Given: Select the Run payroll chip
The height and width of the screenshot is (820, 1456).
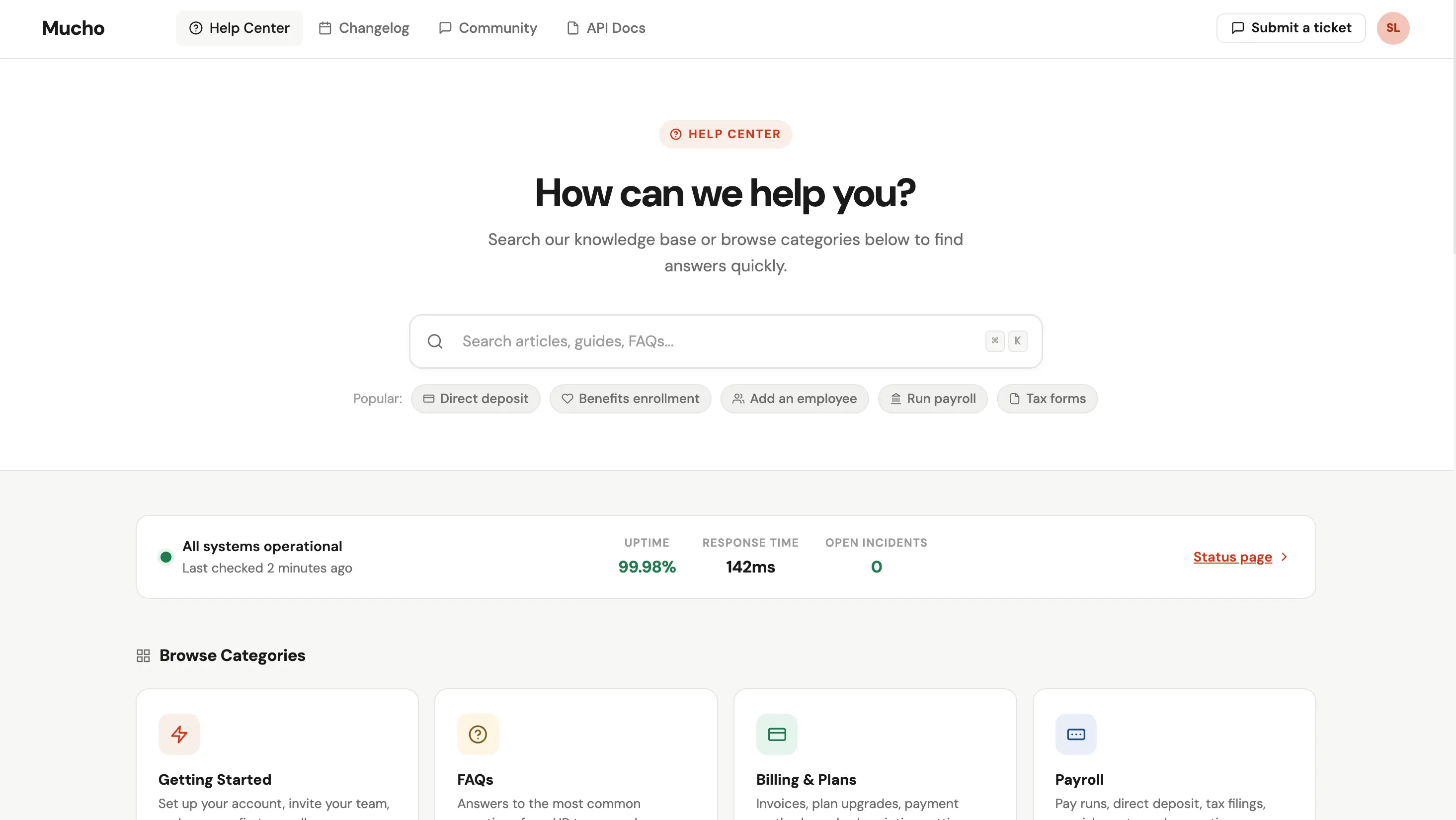Looking at the screenshot, I should 933,399.
